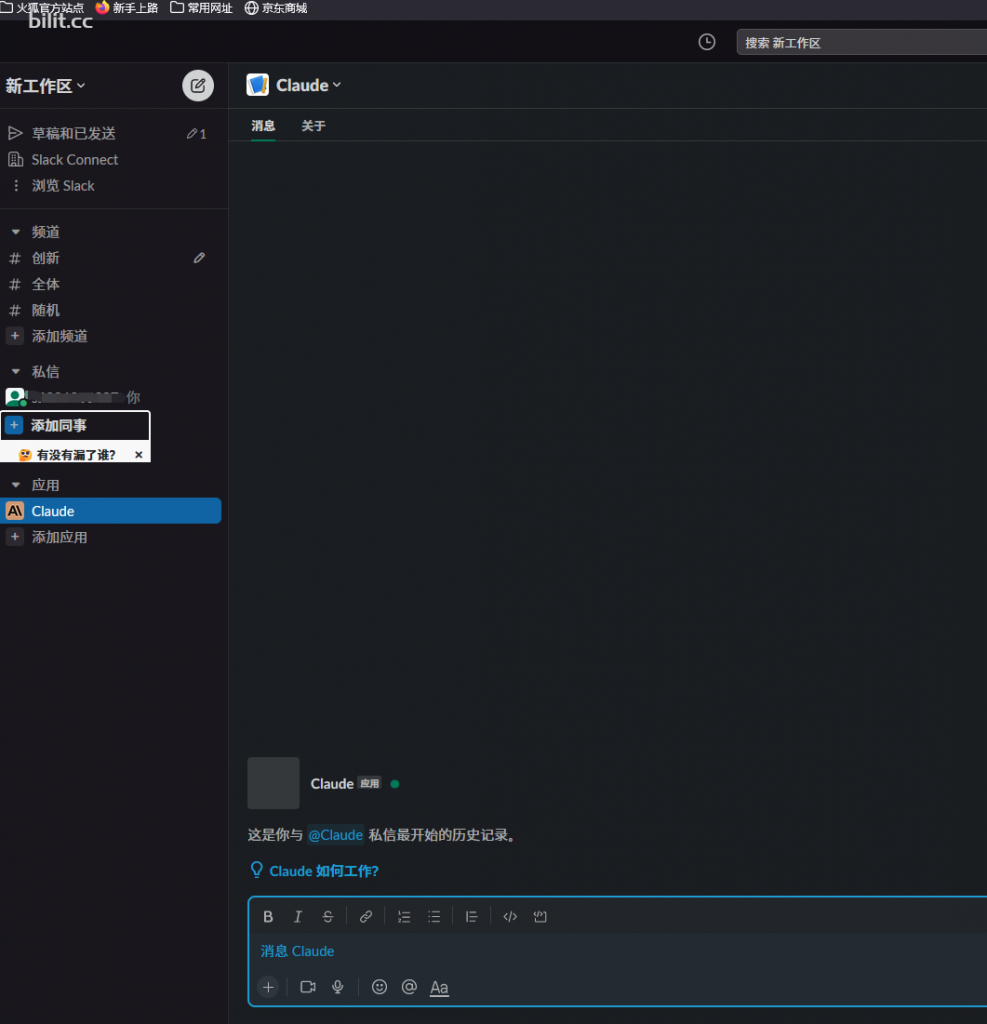Click the compose new message icon

click(198, 86)
